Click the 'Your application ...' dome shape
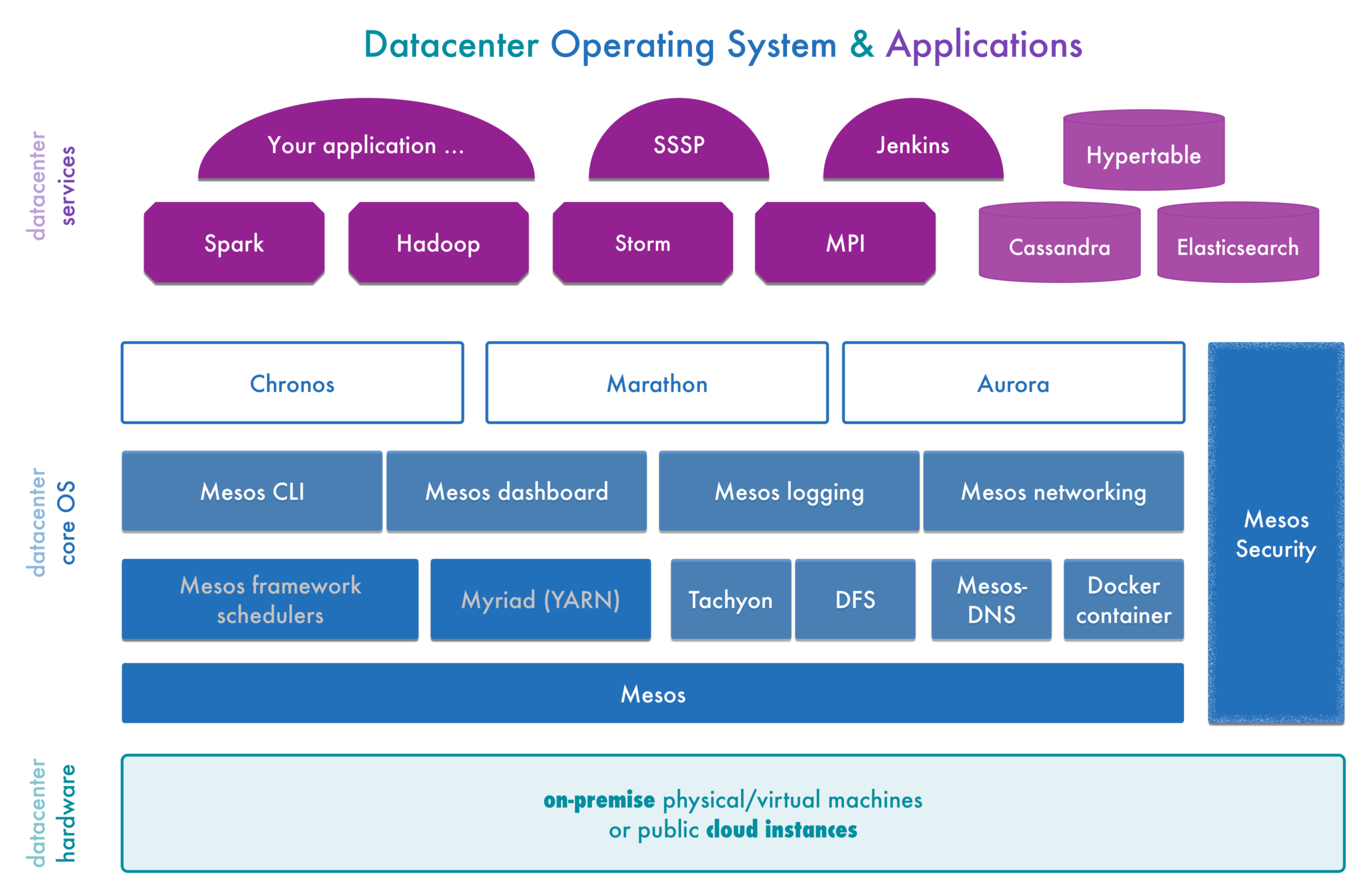The height and width of the screenshot is (896, 1360). point(366,140)
